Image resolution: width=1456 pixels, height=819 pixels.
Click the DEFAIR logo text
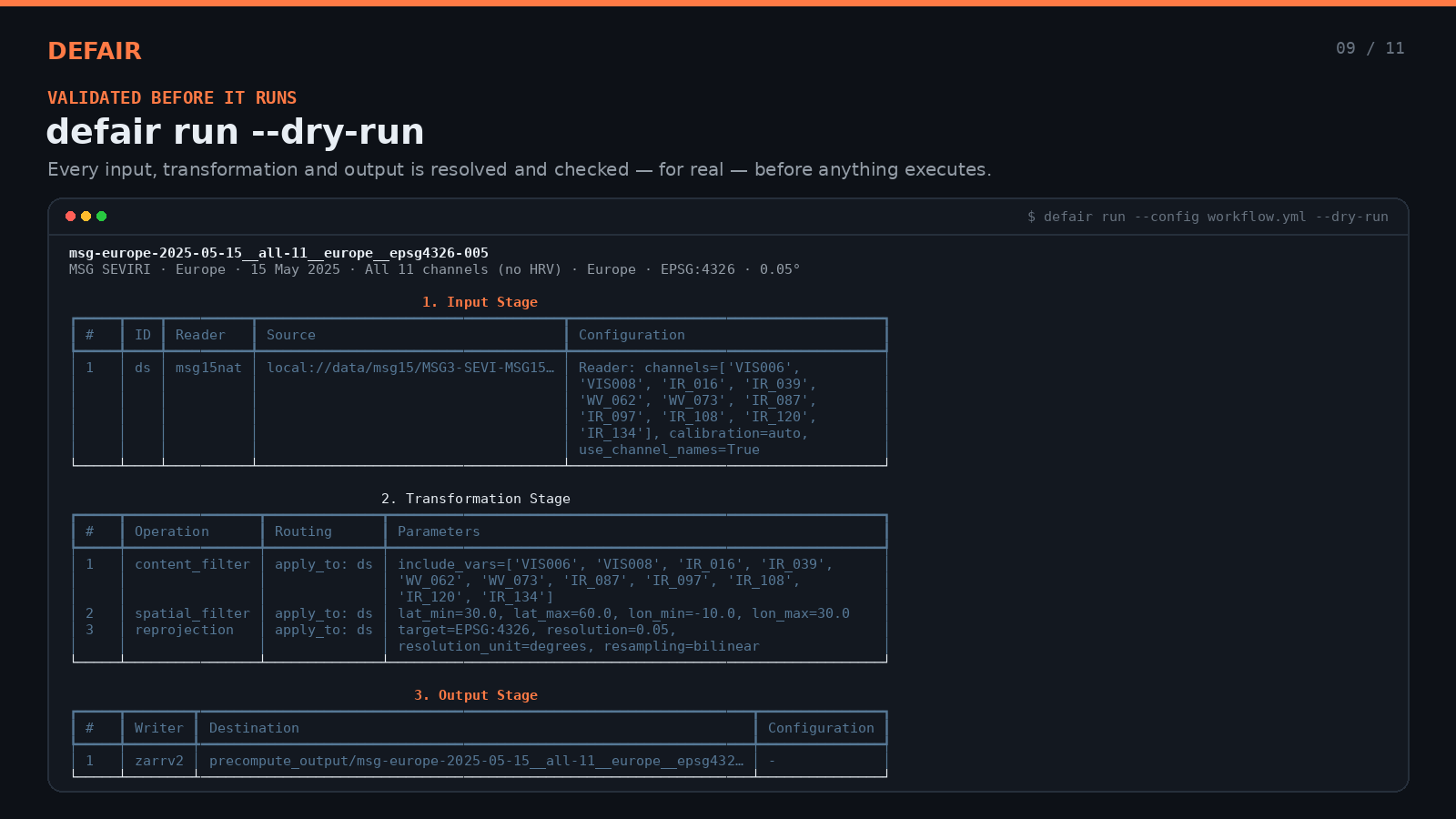pos(95,51)
